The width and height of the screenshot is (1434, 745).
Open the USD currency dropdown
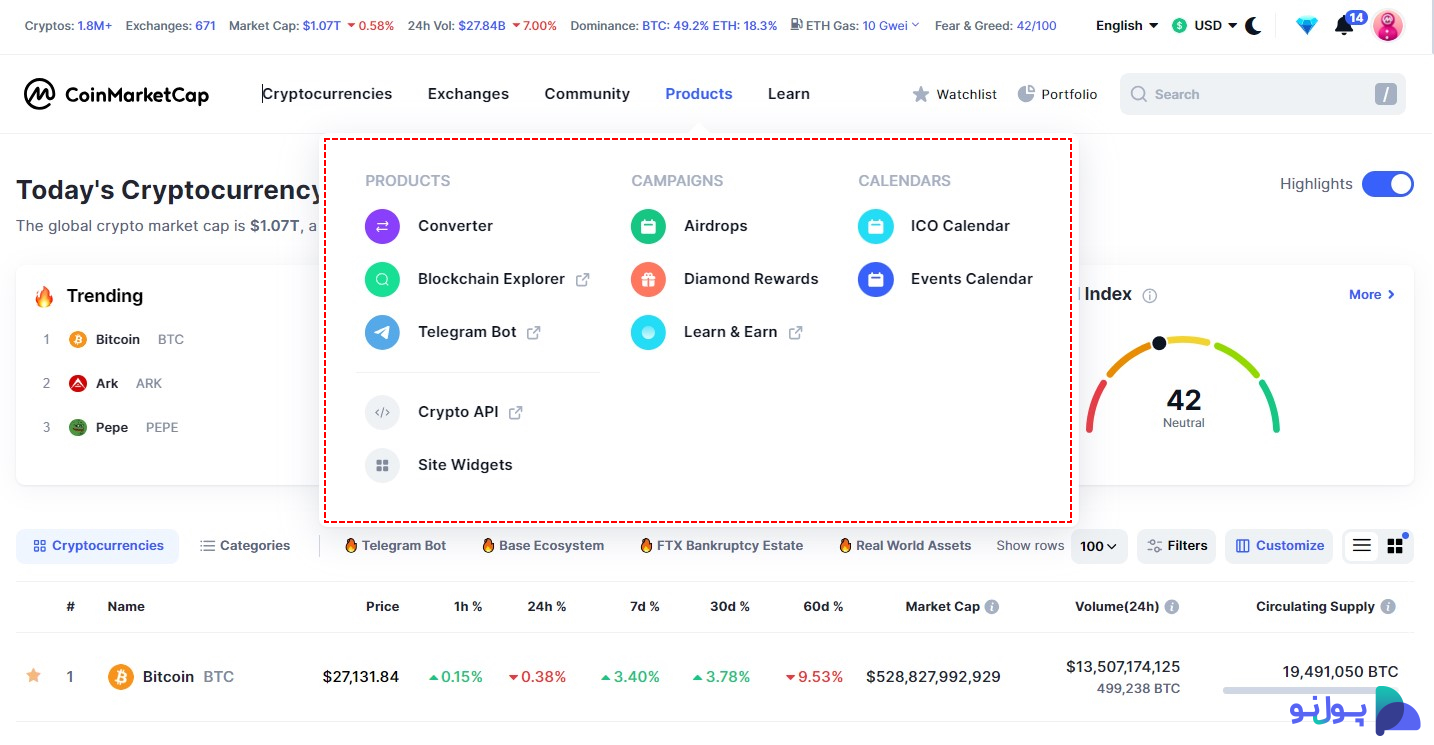(1205, 25)
